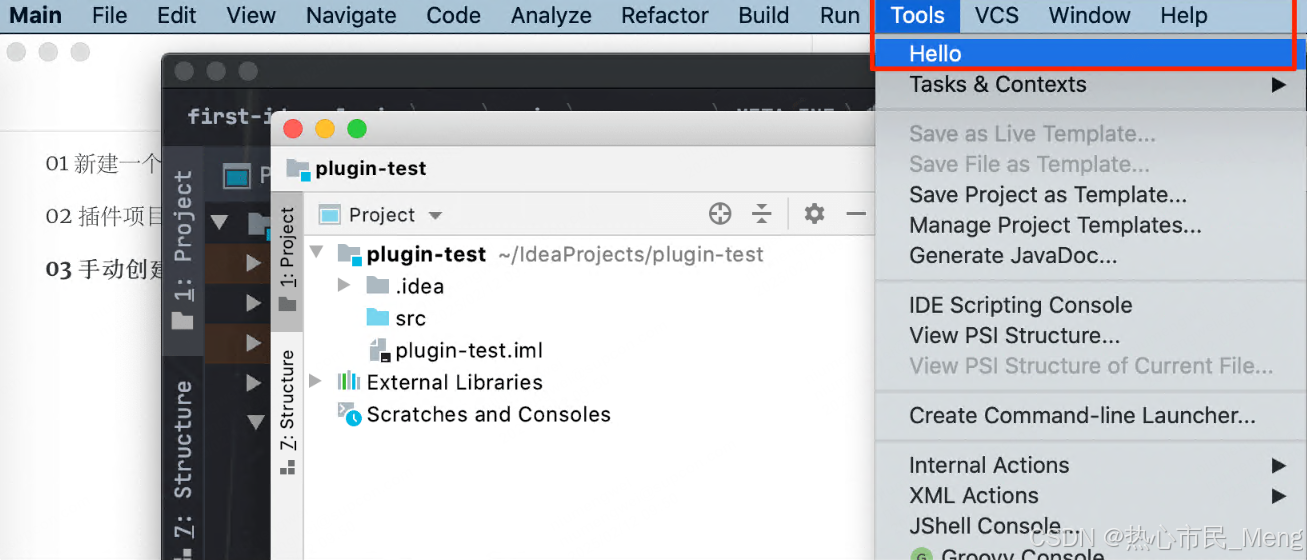Select Hello from the Tools menu
The width and height of the screenshot is (1307, 560).
pyautogui.click(x=935, y=54)
